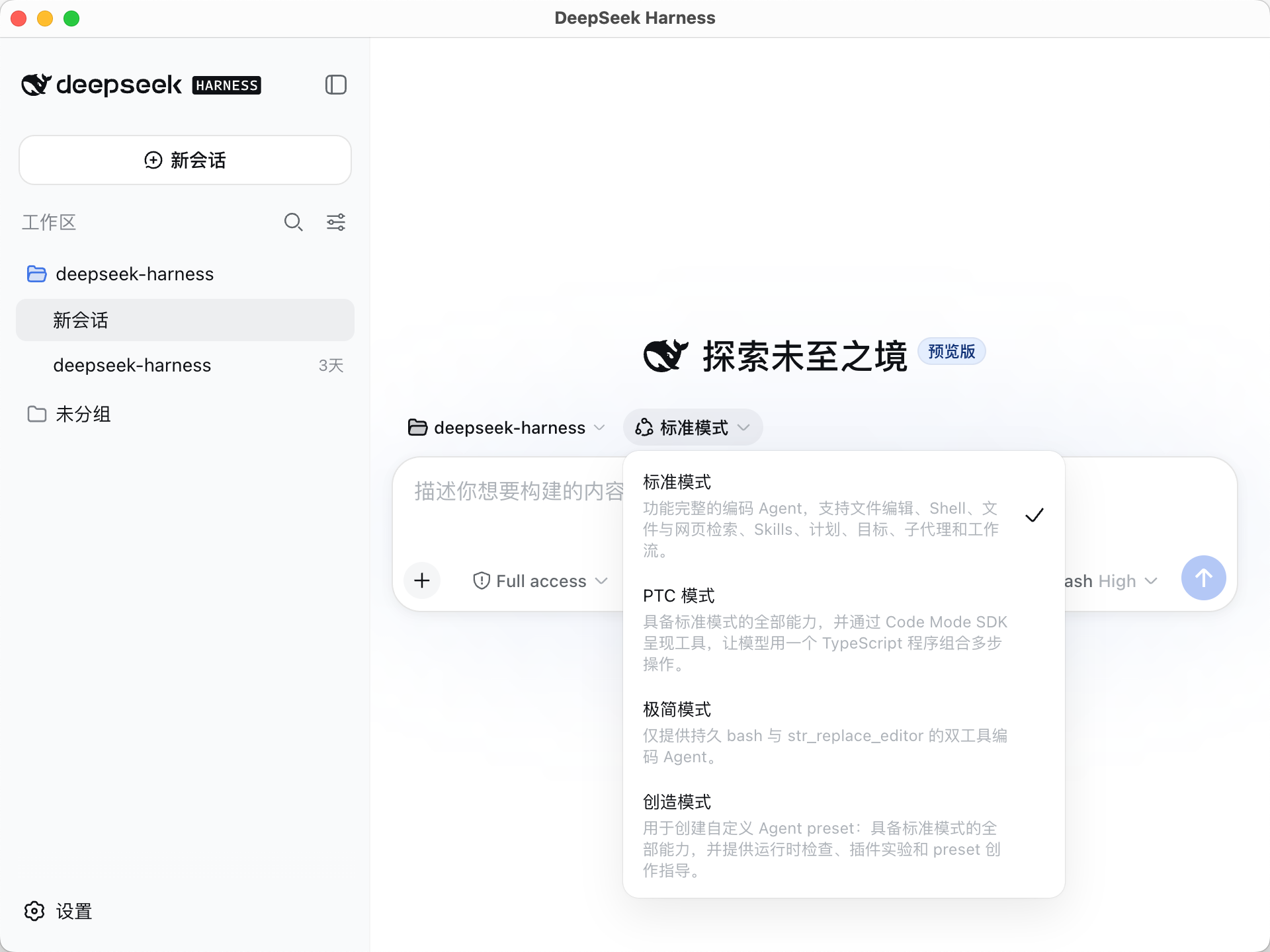Click the macOS yellow minimize button
The width and height of the screenshot is (1270, 952).
pyautogui.click(x=45, y=19)
